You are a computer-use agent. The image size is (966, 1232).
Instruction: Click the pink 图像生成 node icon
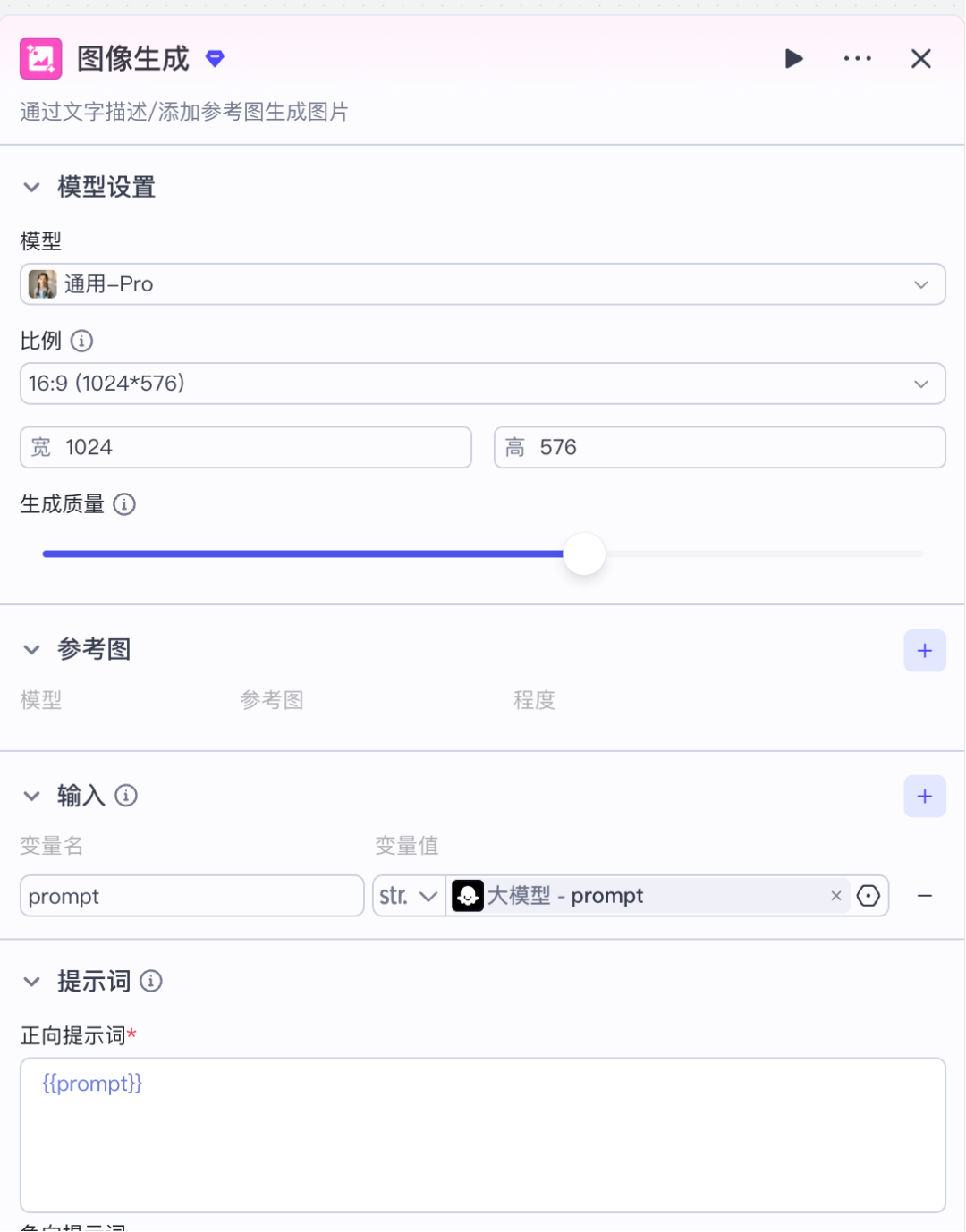(41, 59)
